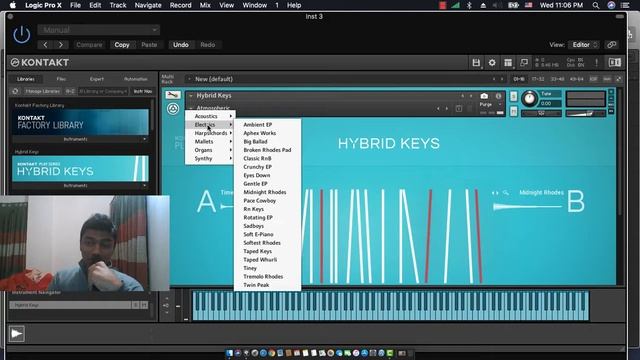Open Kontakt options gear icon
This screenshot has height=360, width=640.
(x=492, y=62)
